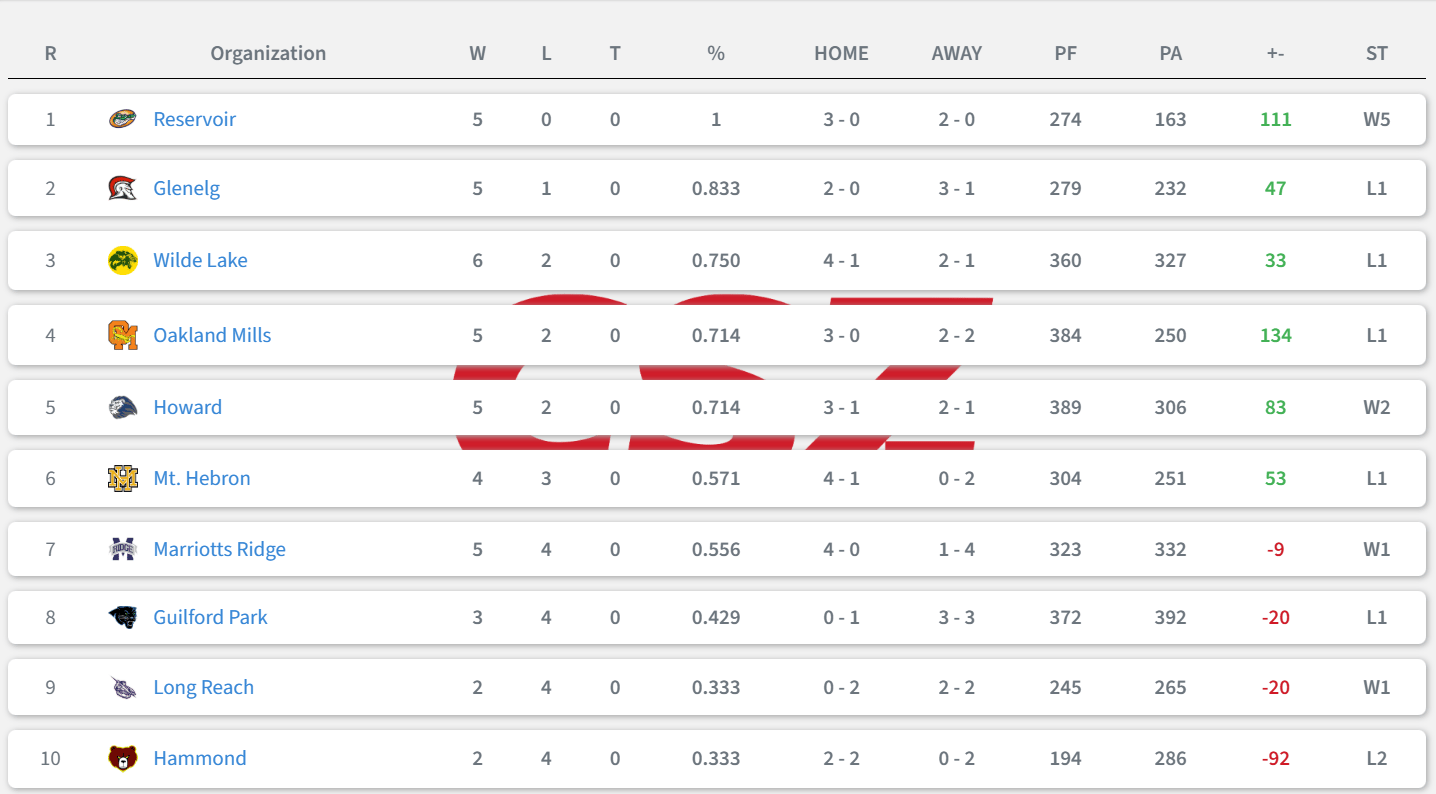The height and width of the screenshot is (794, 1436).
Task: Open the Glenelg team page
Action: click(x=186, y=188)
